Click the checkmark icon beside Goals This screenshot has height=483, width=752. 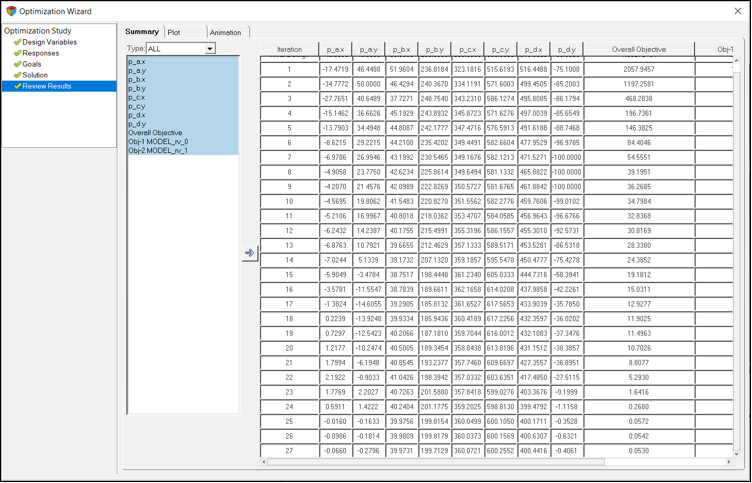click(17, 64)
